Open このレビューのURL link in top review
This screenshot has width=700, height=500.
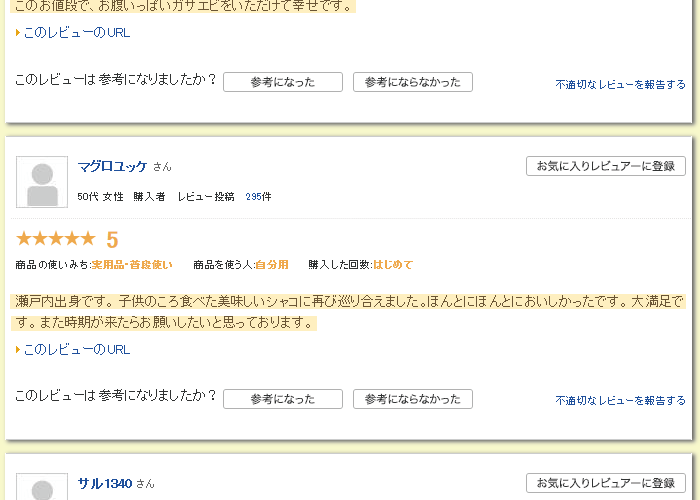(76, 33)
